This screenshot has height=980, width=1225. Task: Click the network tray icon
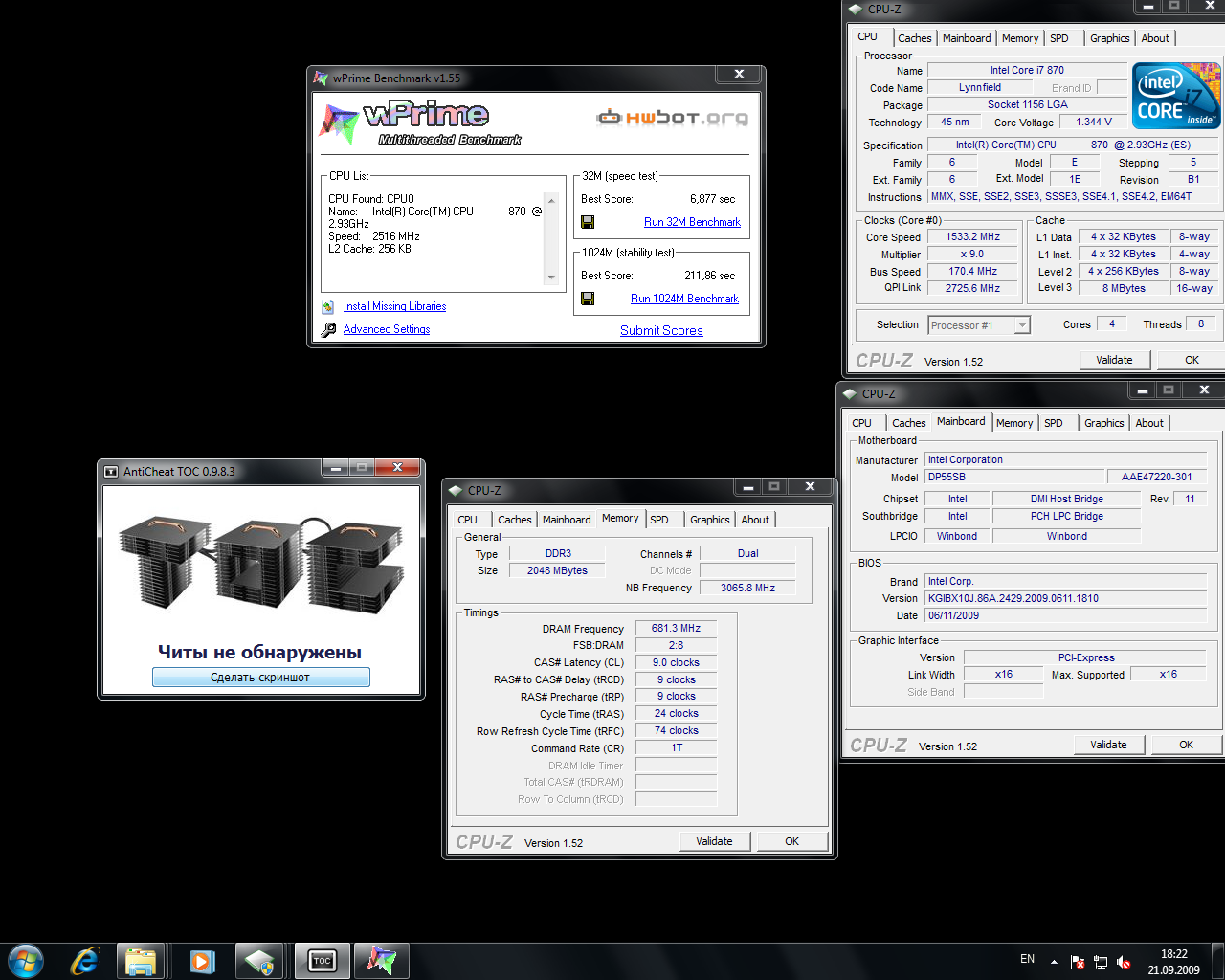pyautogui.click(x=1101, y=962)
